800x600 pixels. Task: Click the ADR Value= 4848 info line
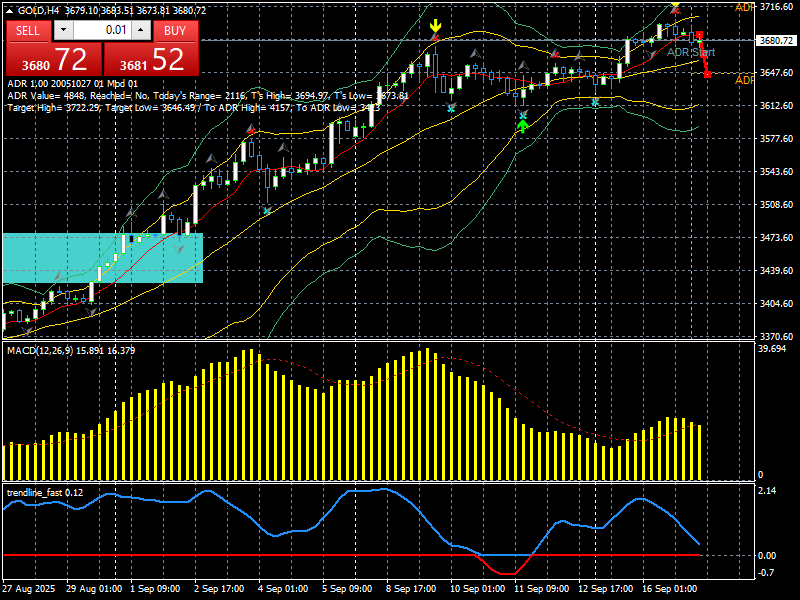pos(208,95)
